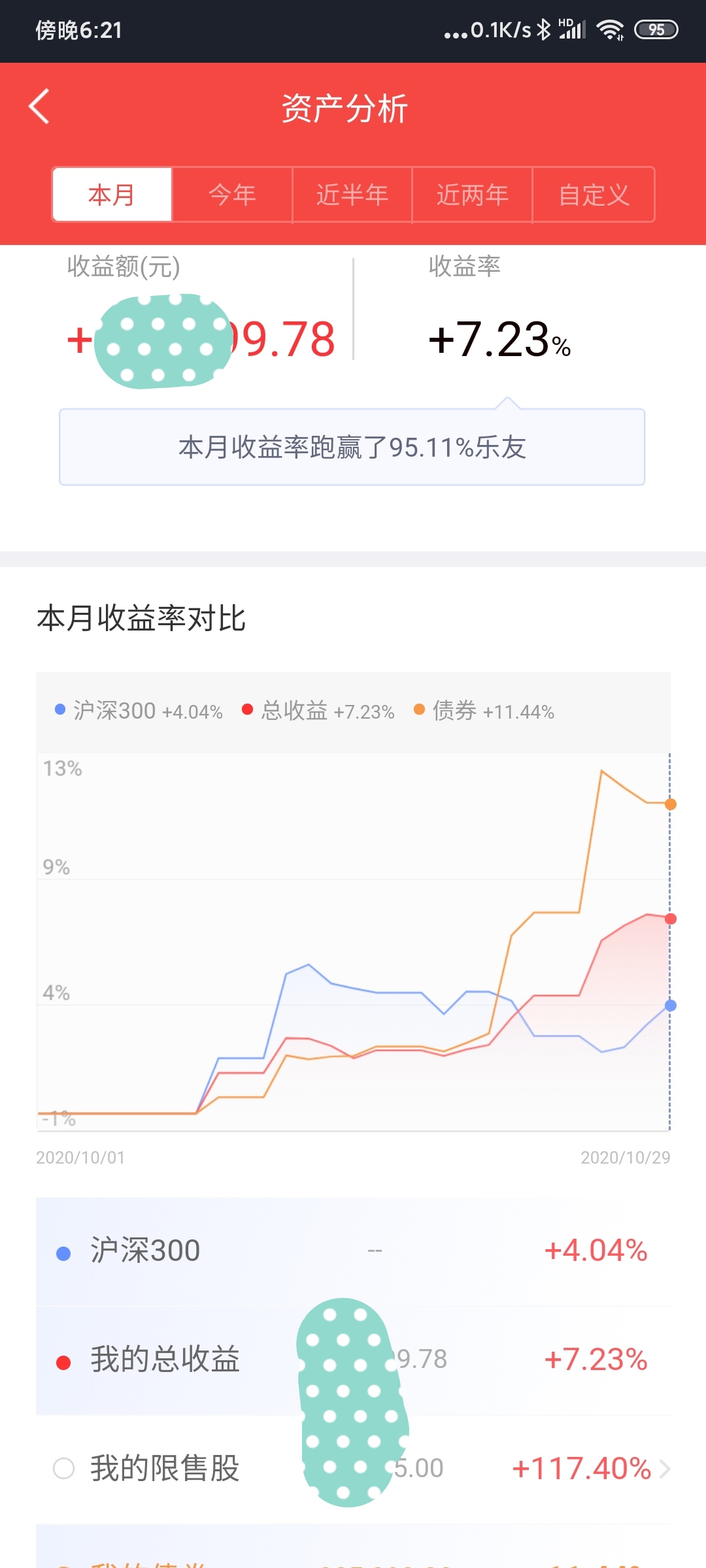Toggle the 沪深300 row blue dot
706x1568 pixels.
63,1253
